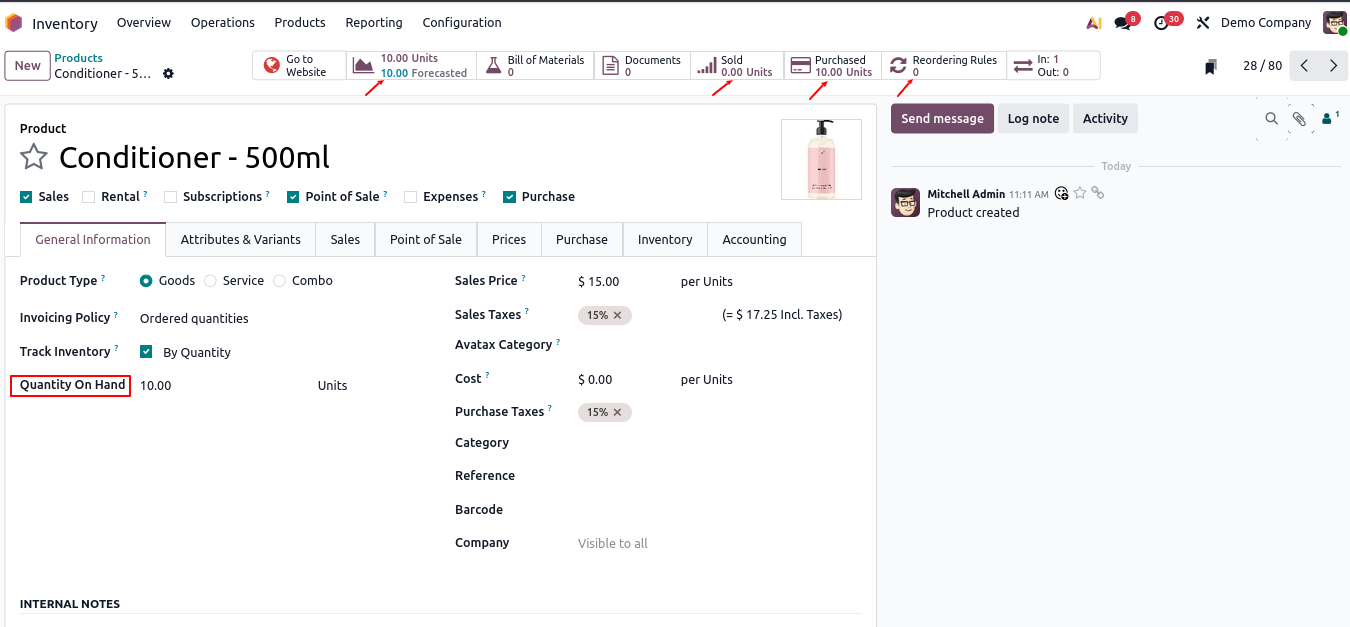Open the Configuration menu
The width and height of the screenshot is (1350, 627).
pyautogui.click(x=461, y=23)
